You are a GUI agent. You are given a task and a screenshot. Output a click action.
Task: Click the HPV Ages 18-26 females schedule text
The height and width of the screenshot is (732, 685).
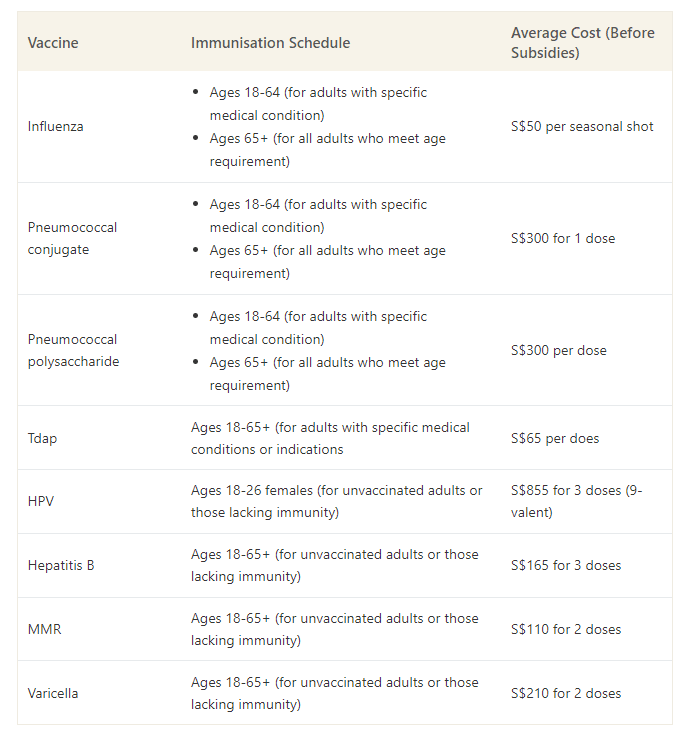point(336,502)
